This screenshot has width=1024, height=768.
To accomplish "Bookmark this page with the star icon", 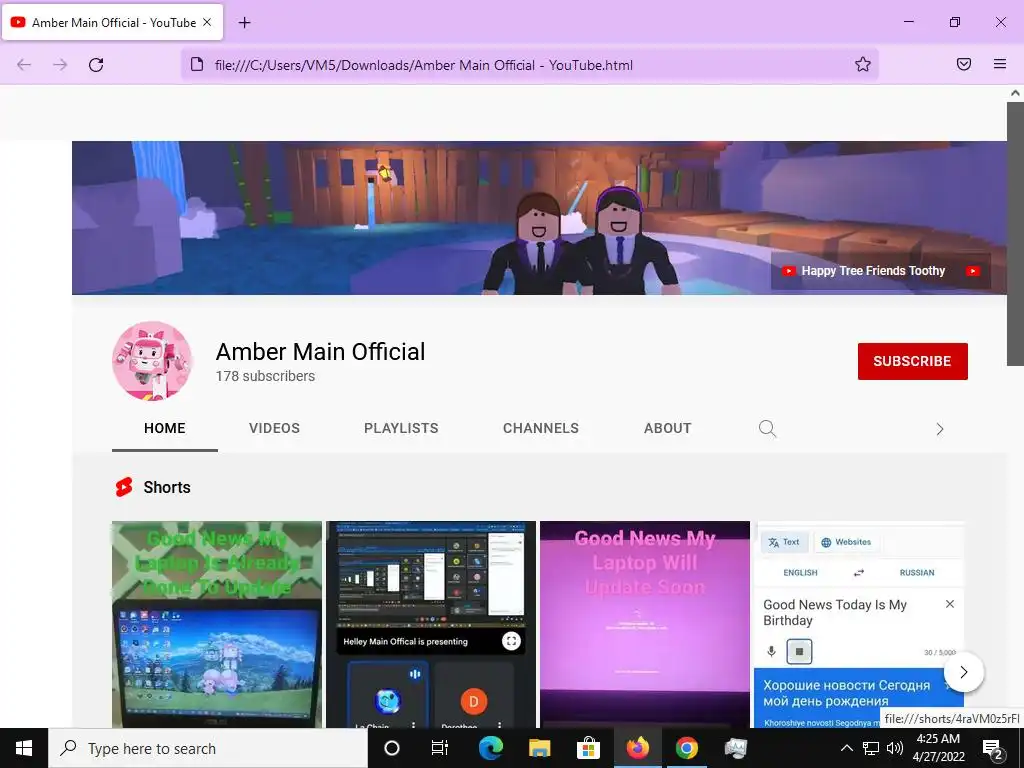I will (x=863, y=64).
